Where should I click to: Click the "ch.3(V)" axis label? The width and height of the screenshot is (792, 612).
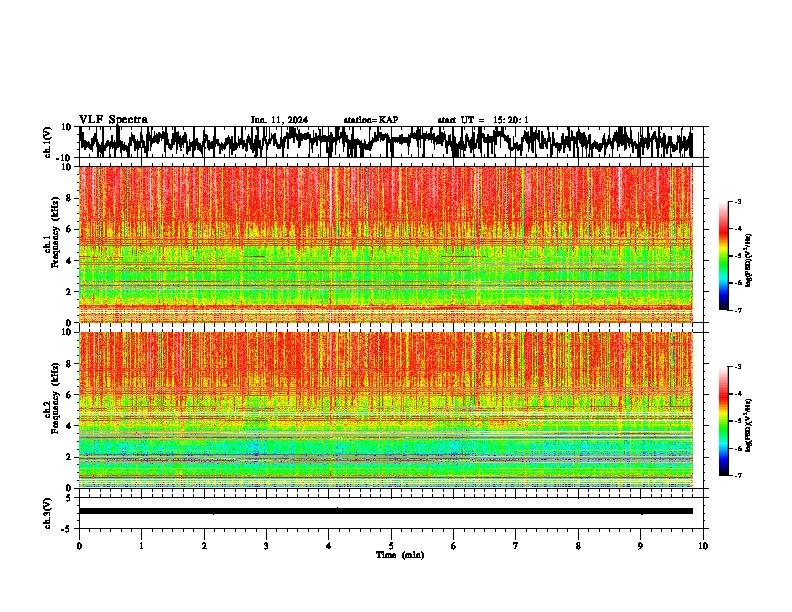(48, 514)
